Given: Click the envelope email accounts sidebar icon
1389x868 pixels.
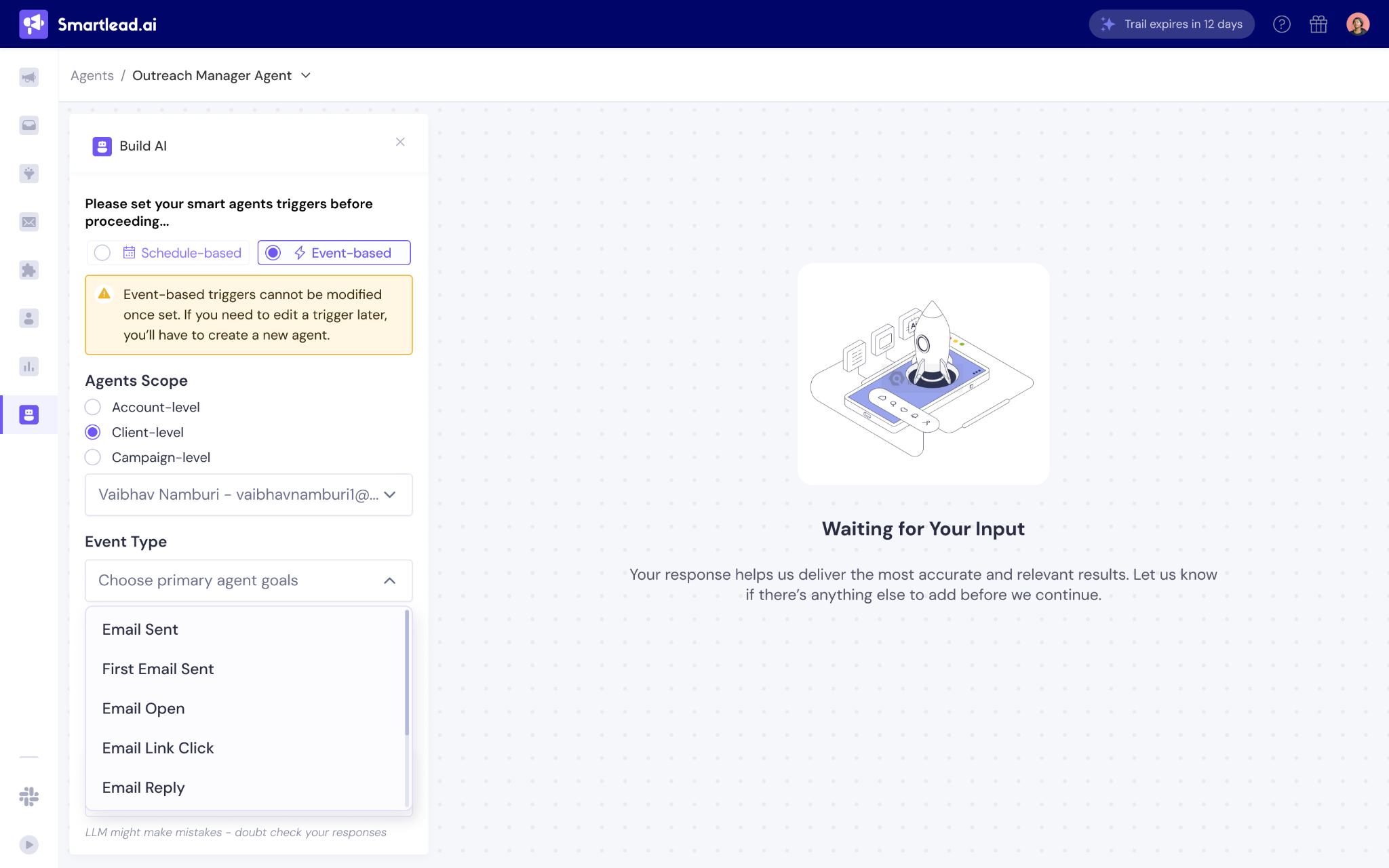Looking at the screenshot, I should (x=28, y=222).
